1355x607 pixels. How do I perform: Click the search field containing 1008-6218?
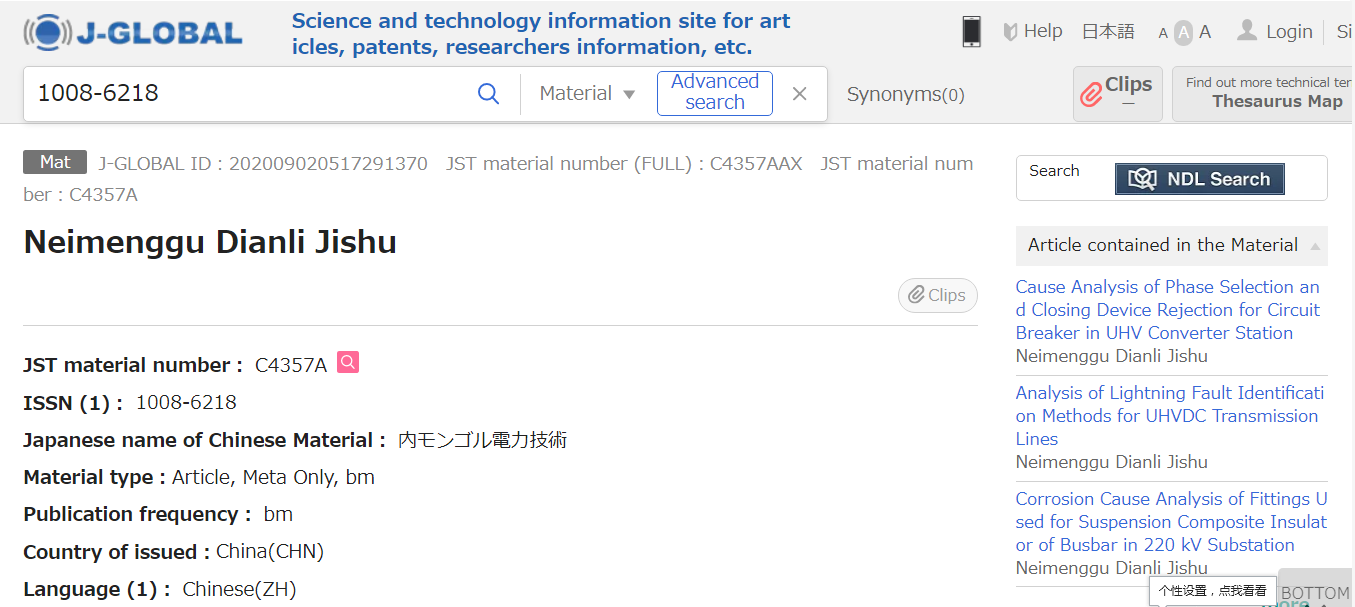coord(250,94)
